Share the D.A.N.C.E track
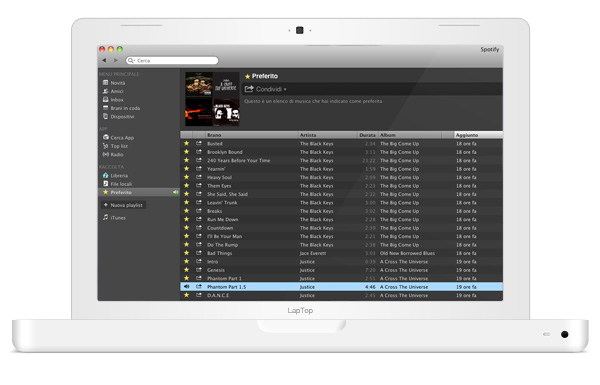The image size is (600, 385). 199,295
